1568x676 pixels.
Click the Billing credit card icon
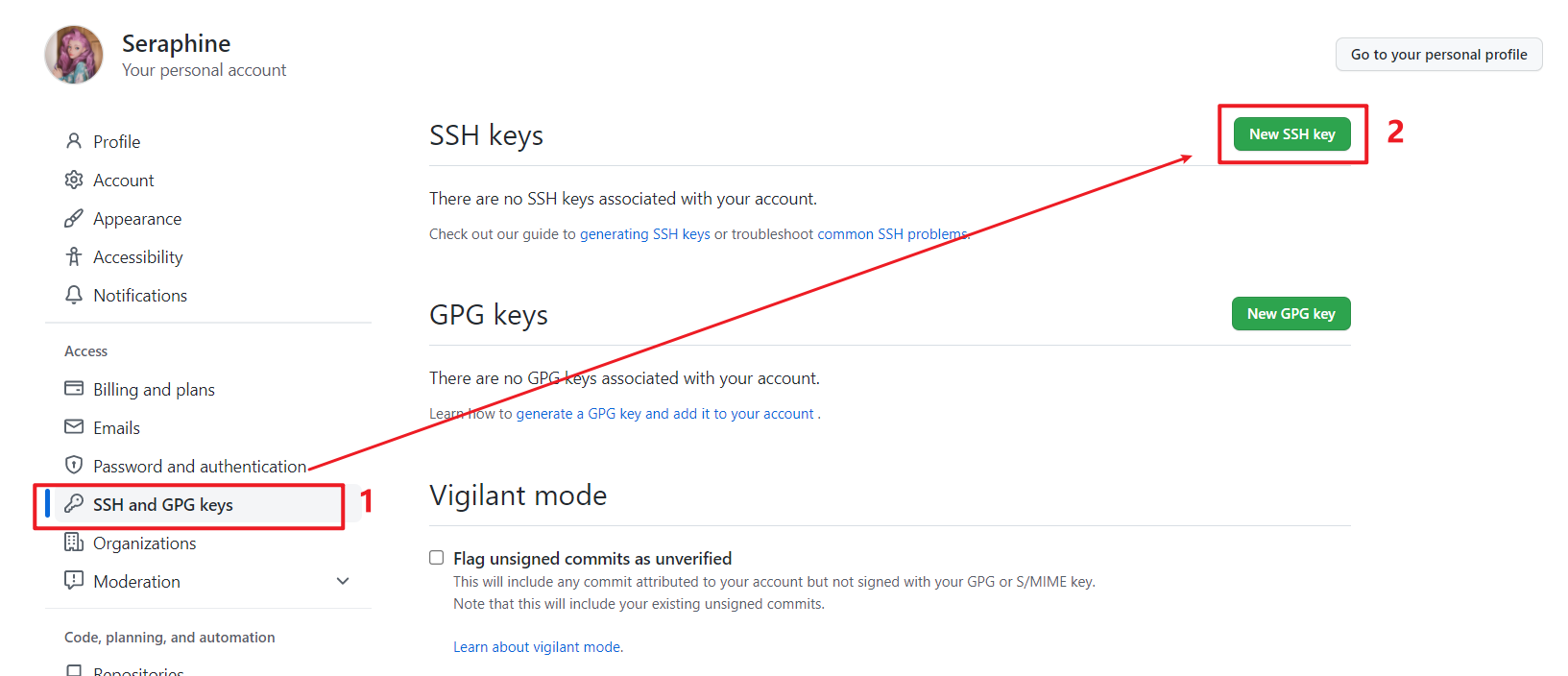click(x=74, y=388)
